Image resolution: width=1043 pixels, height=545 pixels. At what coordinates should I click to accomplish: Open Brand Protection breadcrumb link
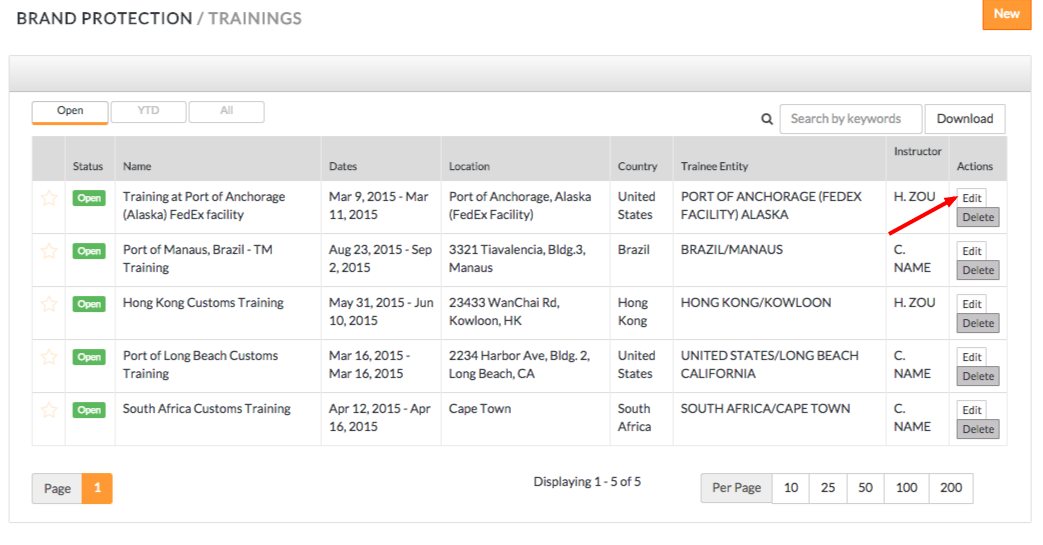click(x=104, y=18)
